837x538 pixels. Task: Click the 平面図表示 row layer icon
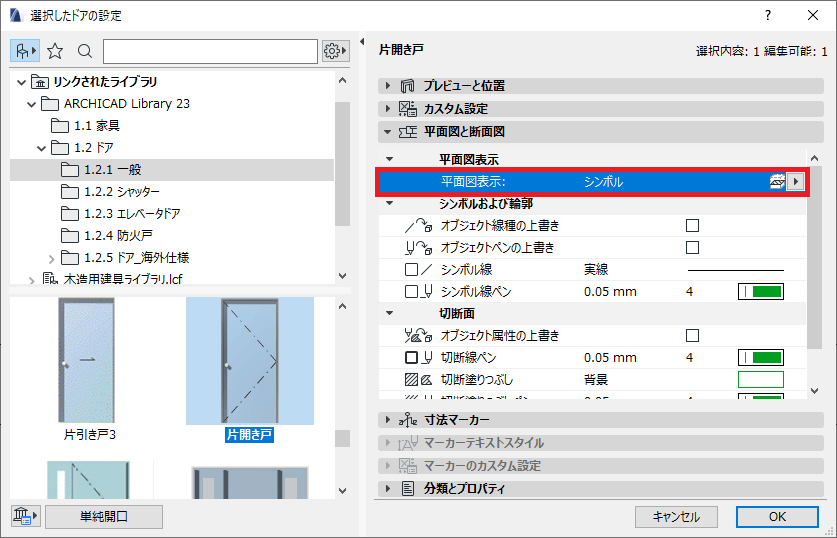[777, 181]
